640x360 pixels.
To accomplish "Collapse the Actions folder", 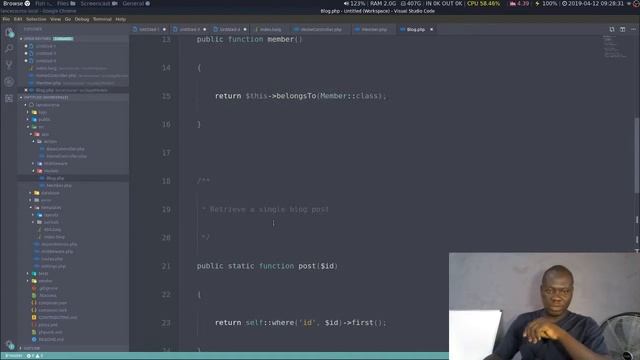I will coord(50,142).
